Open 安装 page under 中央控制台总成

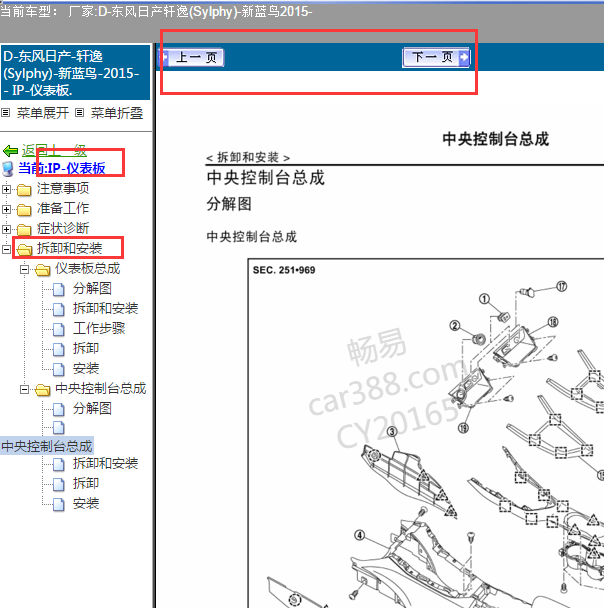(x=86, y=503)
